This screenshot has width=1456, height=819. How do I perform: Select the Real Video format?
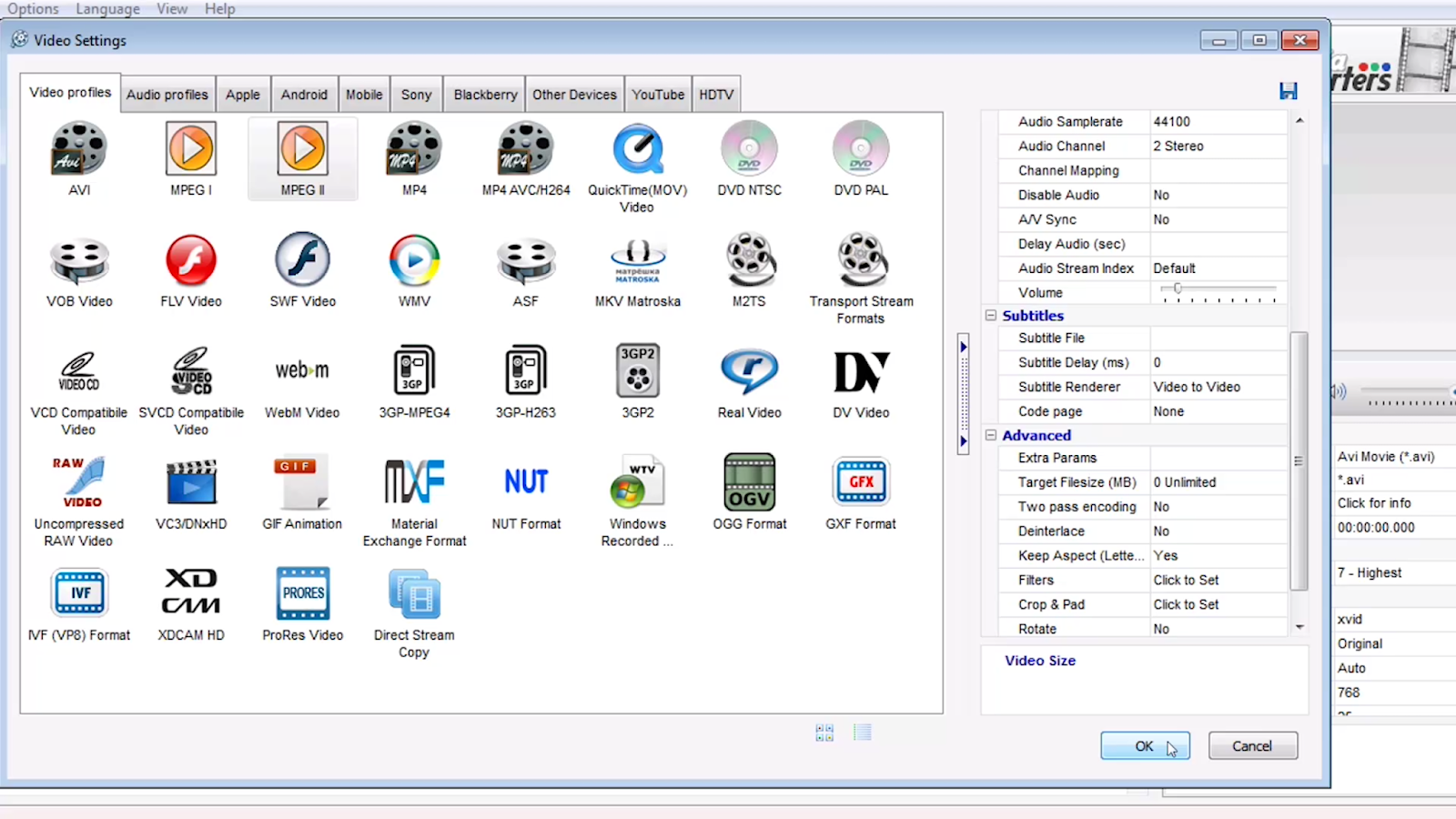click(749, 382)
